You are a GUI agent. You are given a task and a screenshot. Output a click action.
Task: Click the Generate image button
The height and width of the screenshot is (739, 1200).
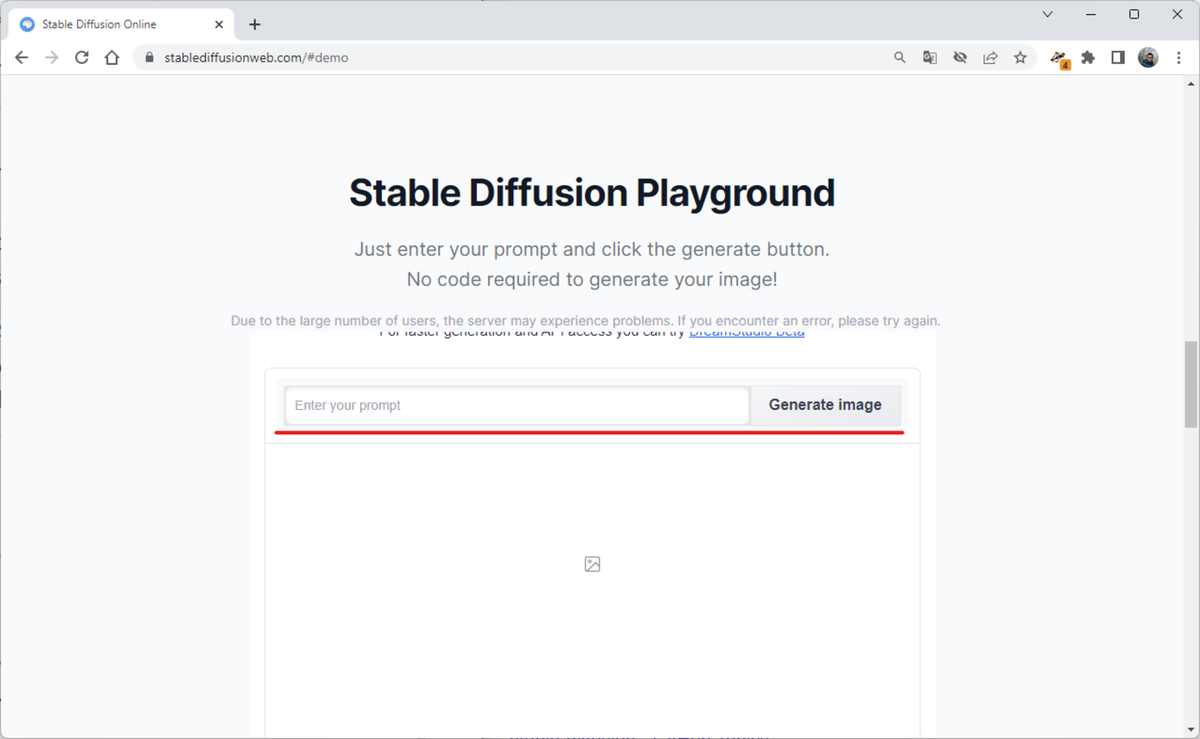coord(825,405)
